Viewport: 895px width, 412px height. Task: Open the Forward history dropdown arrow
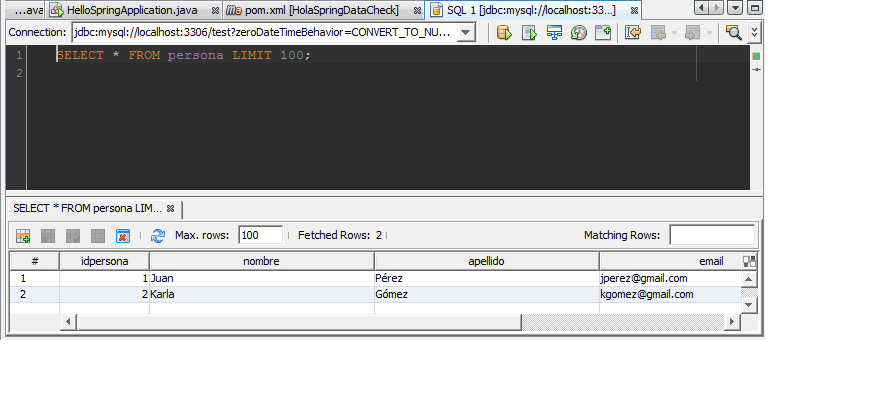(x=709, y=33)
